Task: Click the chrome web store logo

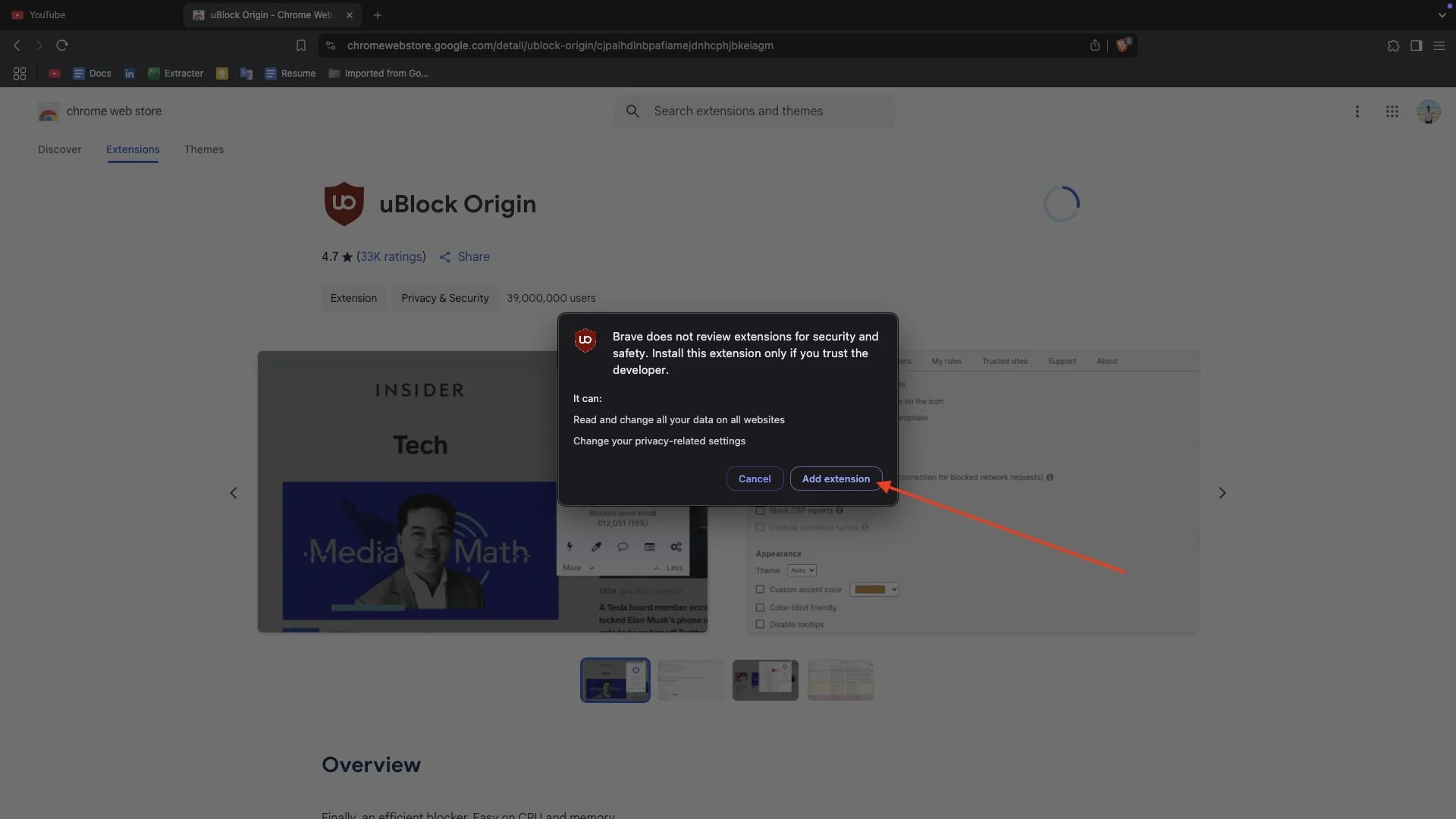Action: [x=99, y=111]
